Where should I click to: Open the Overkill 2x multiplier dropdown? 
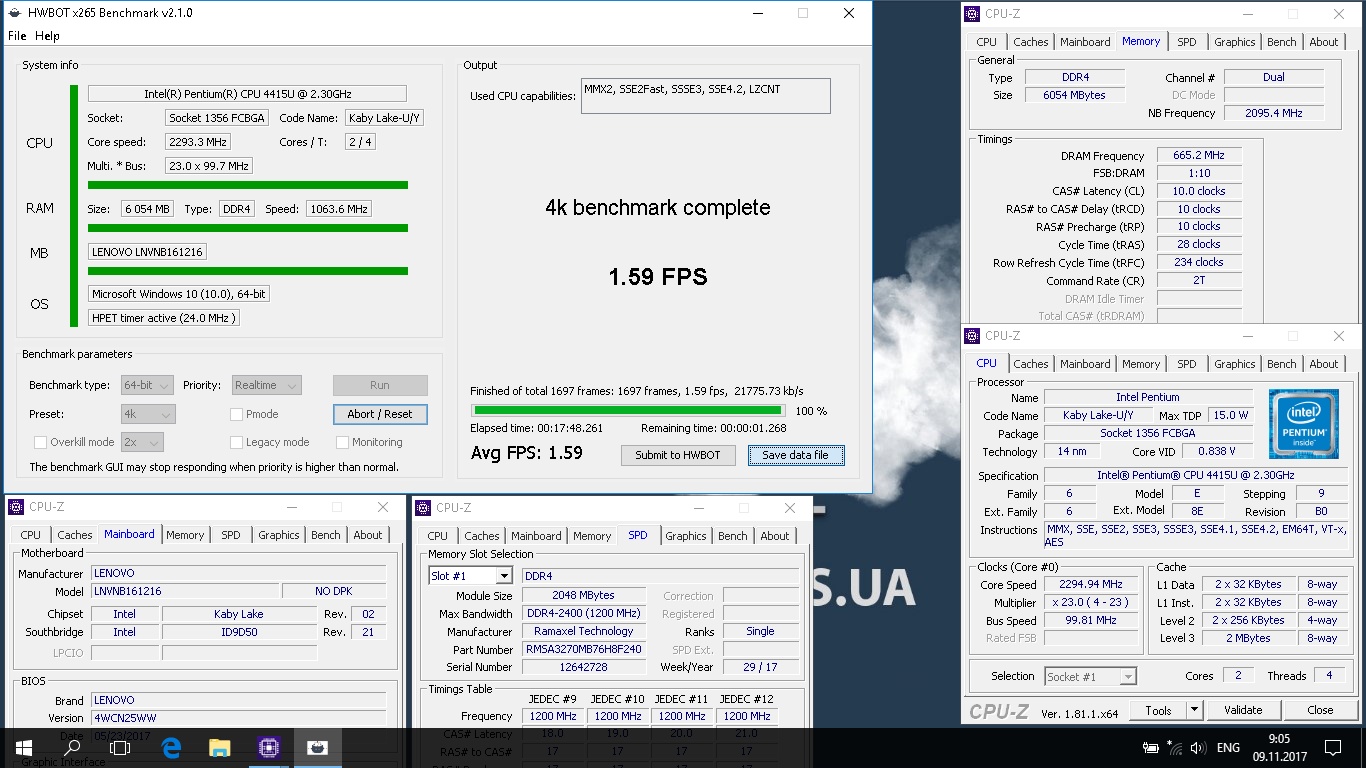142,442
